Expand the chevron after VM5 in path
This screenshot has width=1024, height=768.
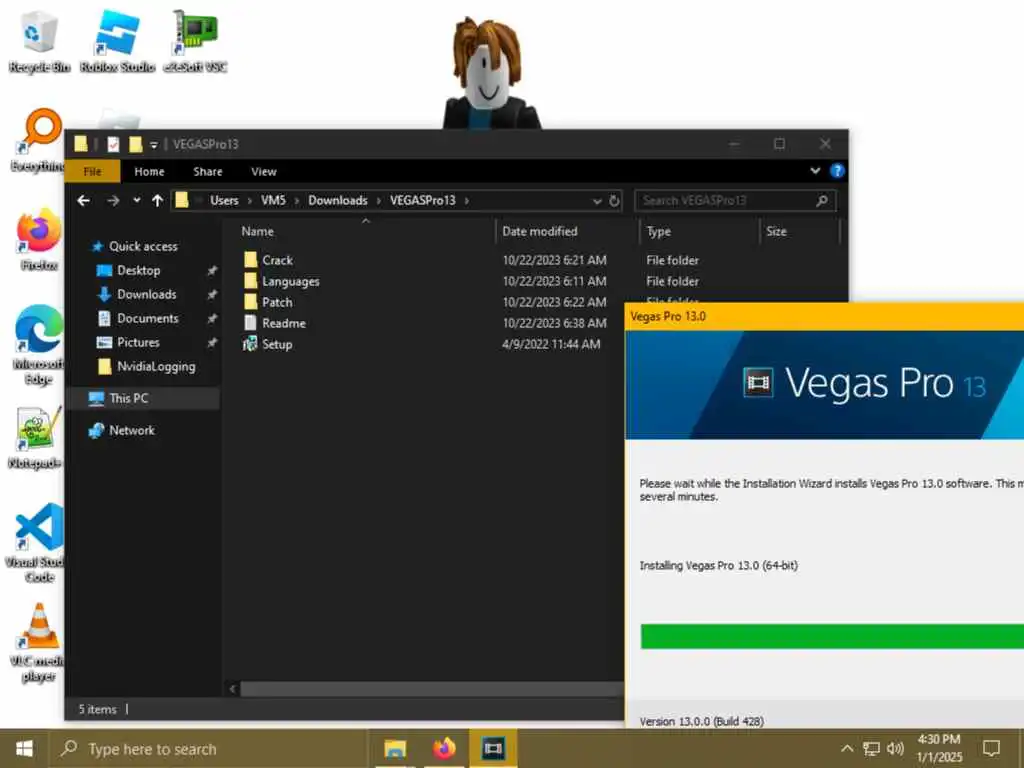coord(296,200)
